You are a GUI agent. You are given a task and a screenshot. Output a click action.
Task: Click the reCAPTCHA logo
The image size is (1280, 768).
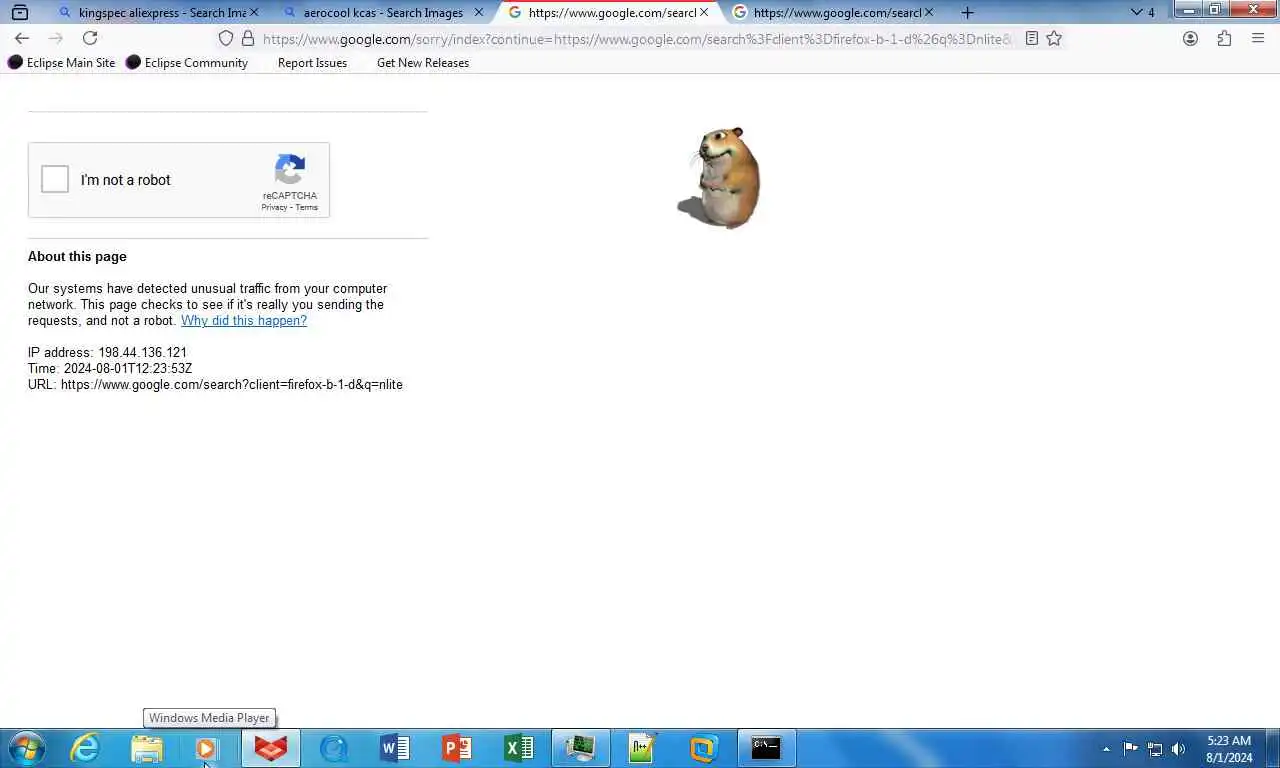point(290,170)
